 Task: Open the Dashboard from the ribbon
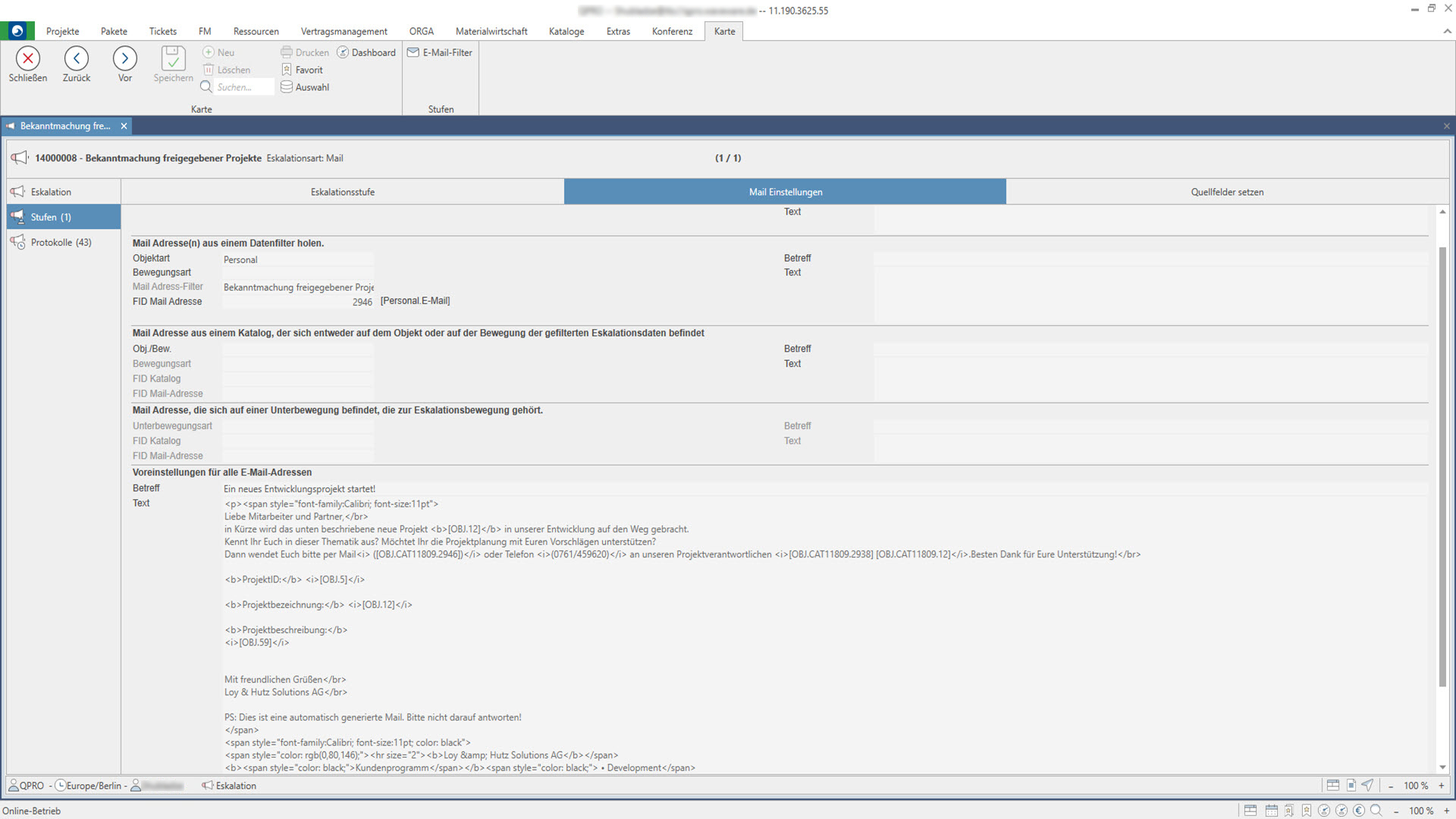pyautogui.click(x=366, y=52)
